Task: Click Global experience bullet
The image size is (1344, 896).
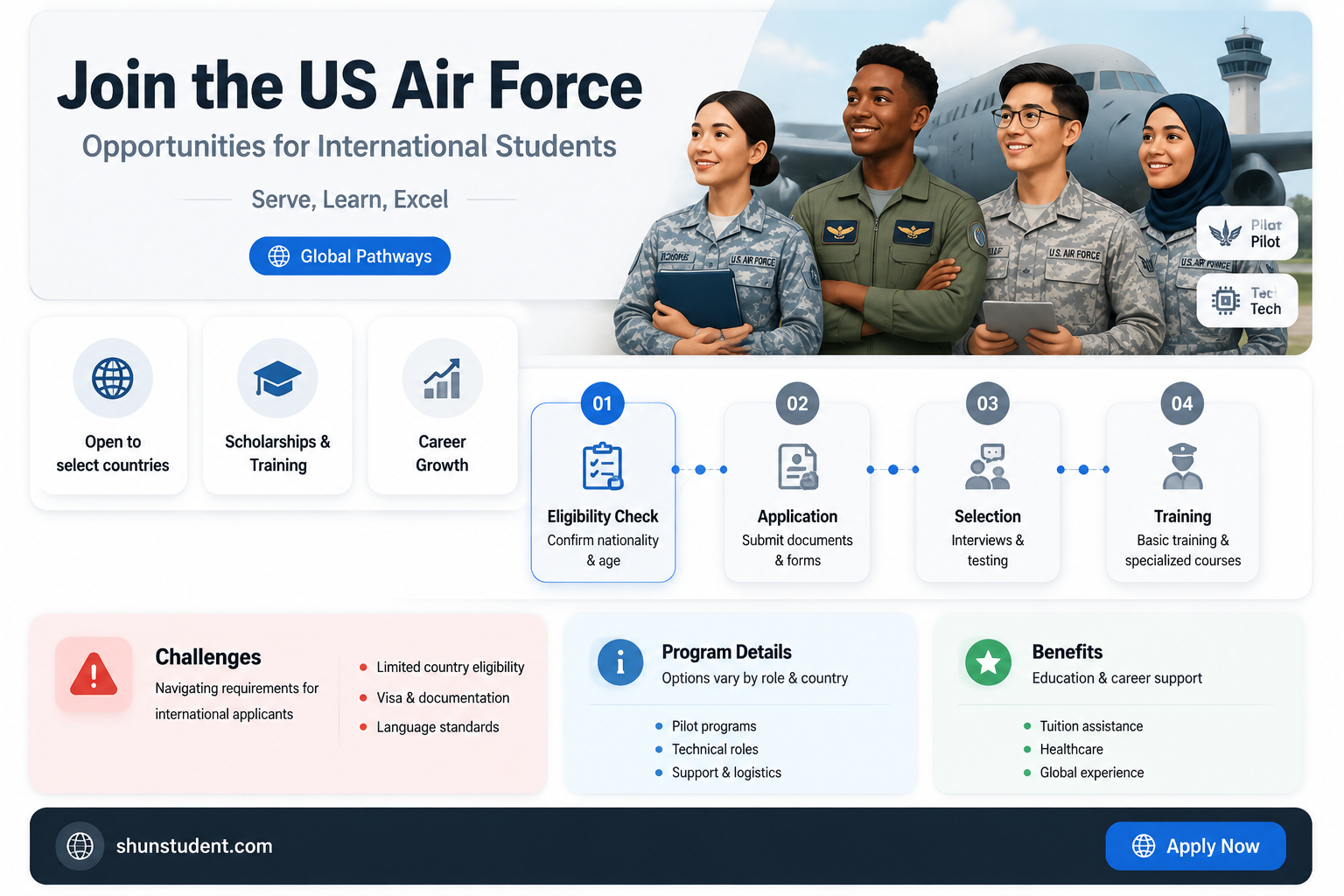Action: point(1083,773)
